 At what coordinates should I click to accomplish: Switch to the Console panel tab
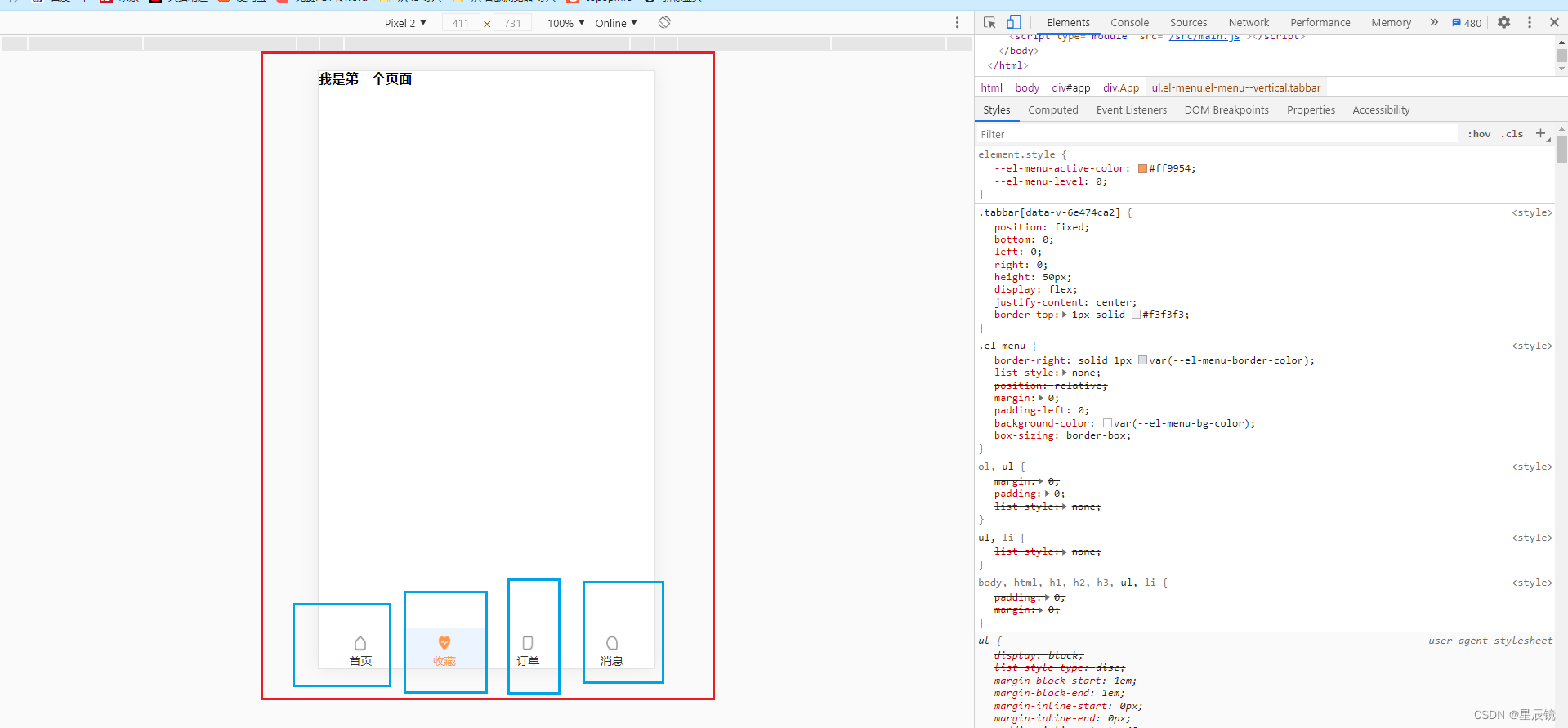1129,23
